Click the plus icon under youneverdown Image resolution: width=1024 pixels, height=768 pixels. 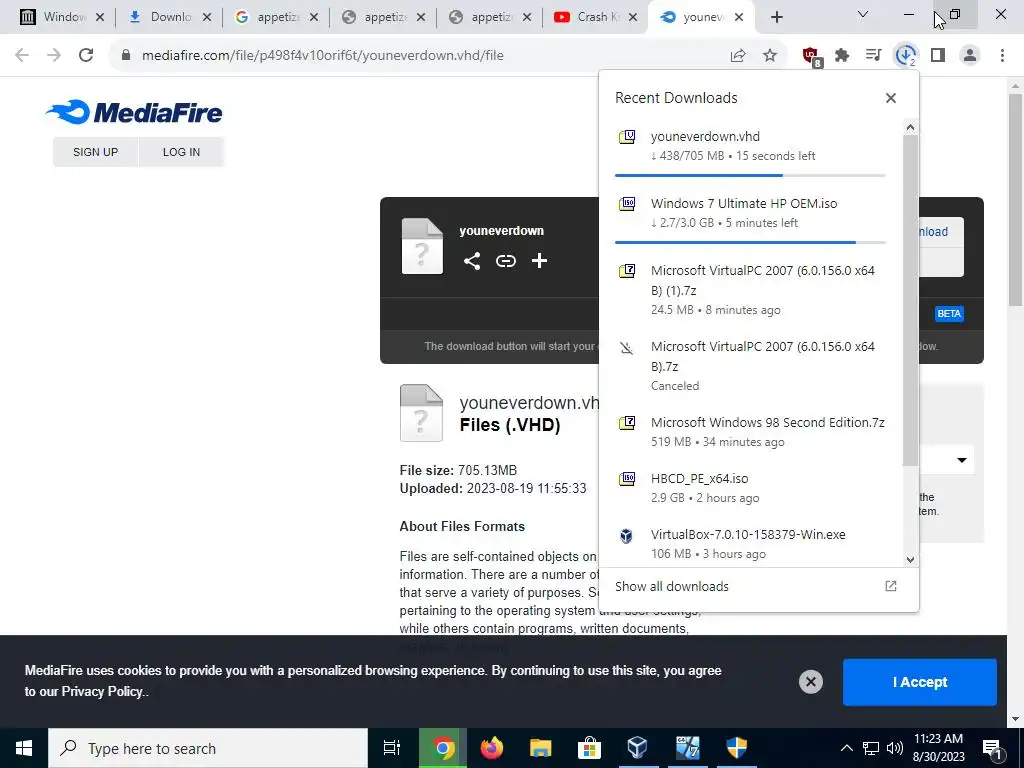coord(539,261)
